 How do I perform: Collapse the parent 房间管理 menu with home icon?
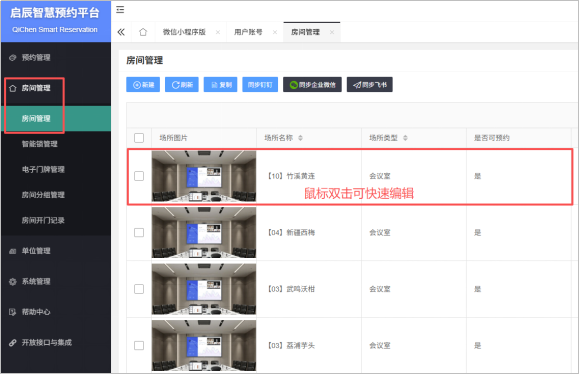(x=55, y=88)
